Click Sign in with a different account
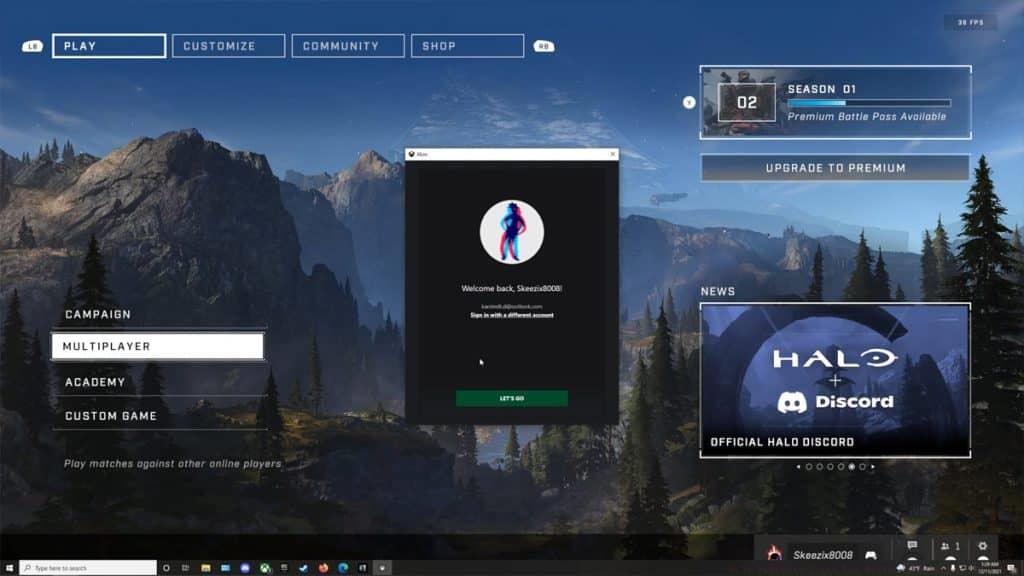The image size is (1024, 576). (512, 315)
